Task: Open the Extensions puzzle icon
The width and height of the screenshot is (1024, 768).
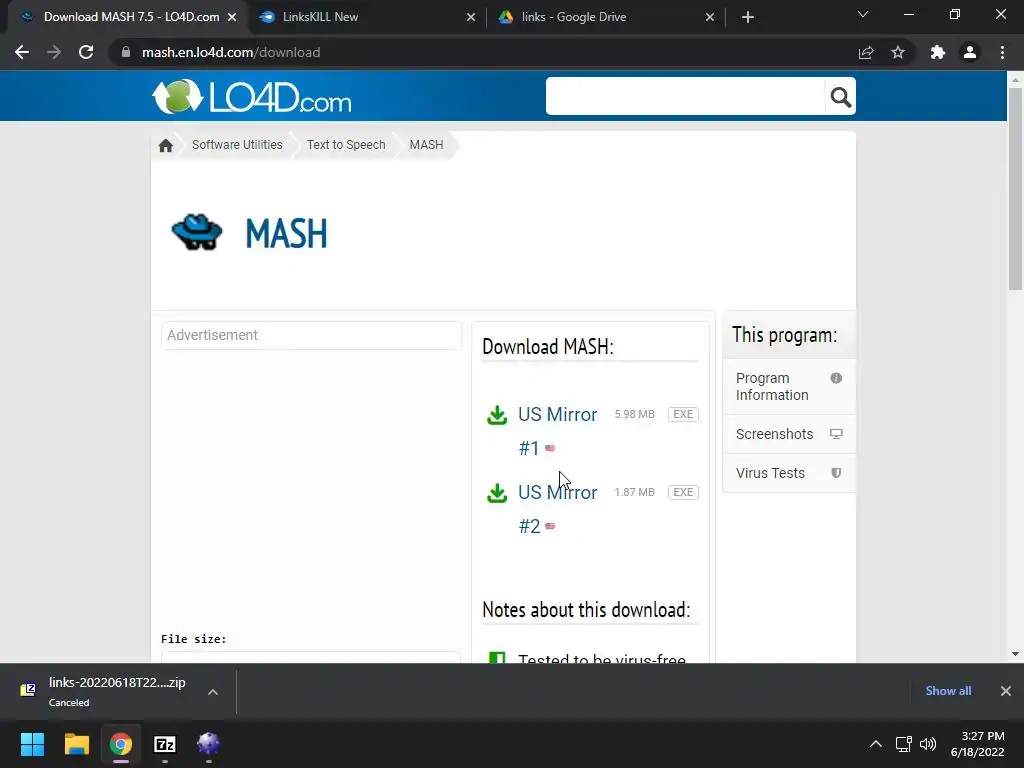Action: coord(938,52)
